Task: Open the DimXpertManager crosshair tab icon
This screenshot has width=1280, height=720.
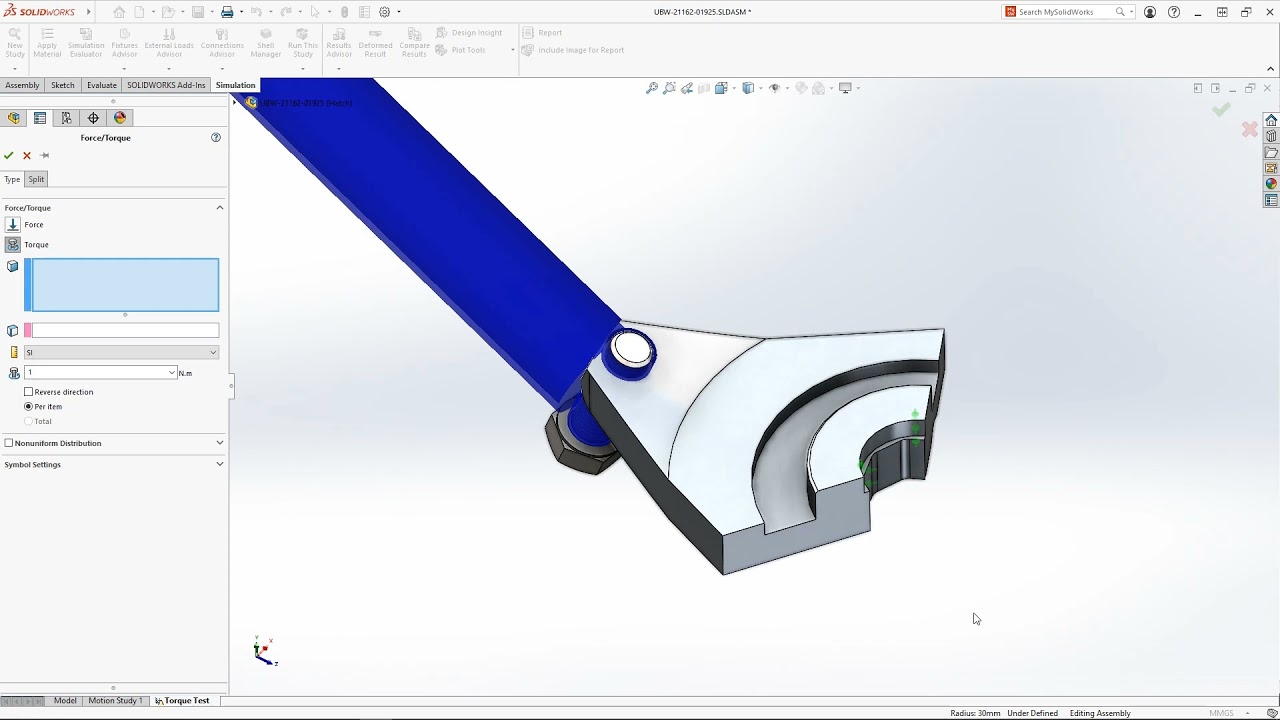Action: pyautogui.click(x=93, y=118)
